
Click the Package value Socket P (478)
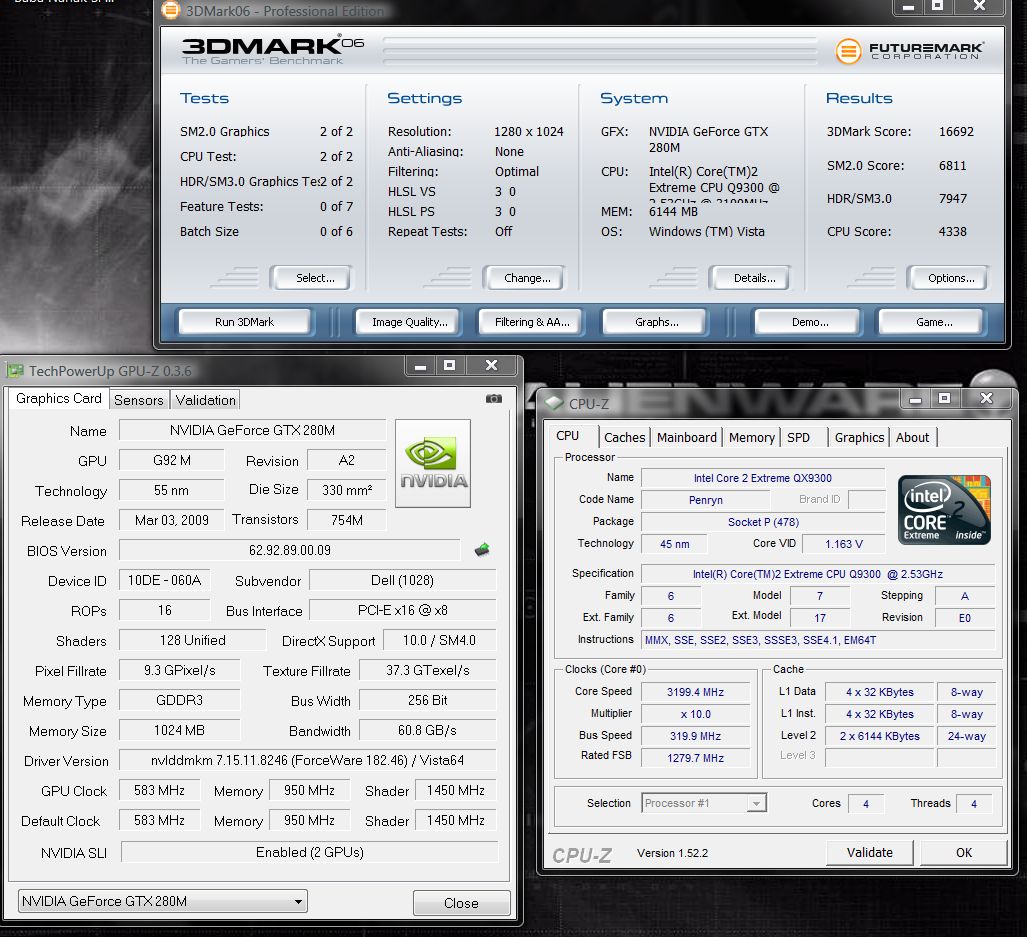[762, 522]
